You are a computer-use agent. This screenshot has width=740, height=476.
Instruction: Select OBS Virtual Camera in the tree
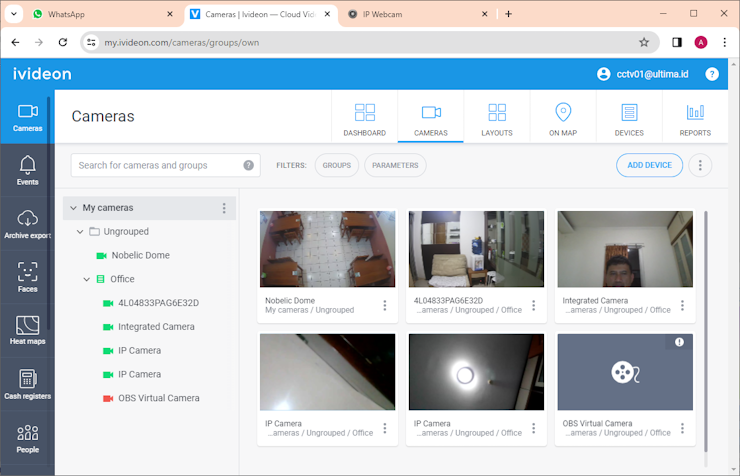pos(159,398)
